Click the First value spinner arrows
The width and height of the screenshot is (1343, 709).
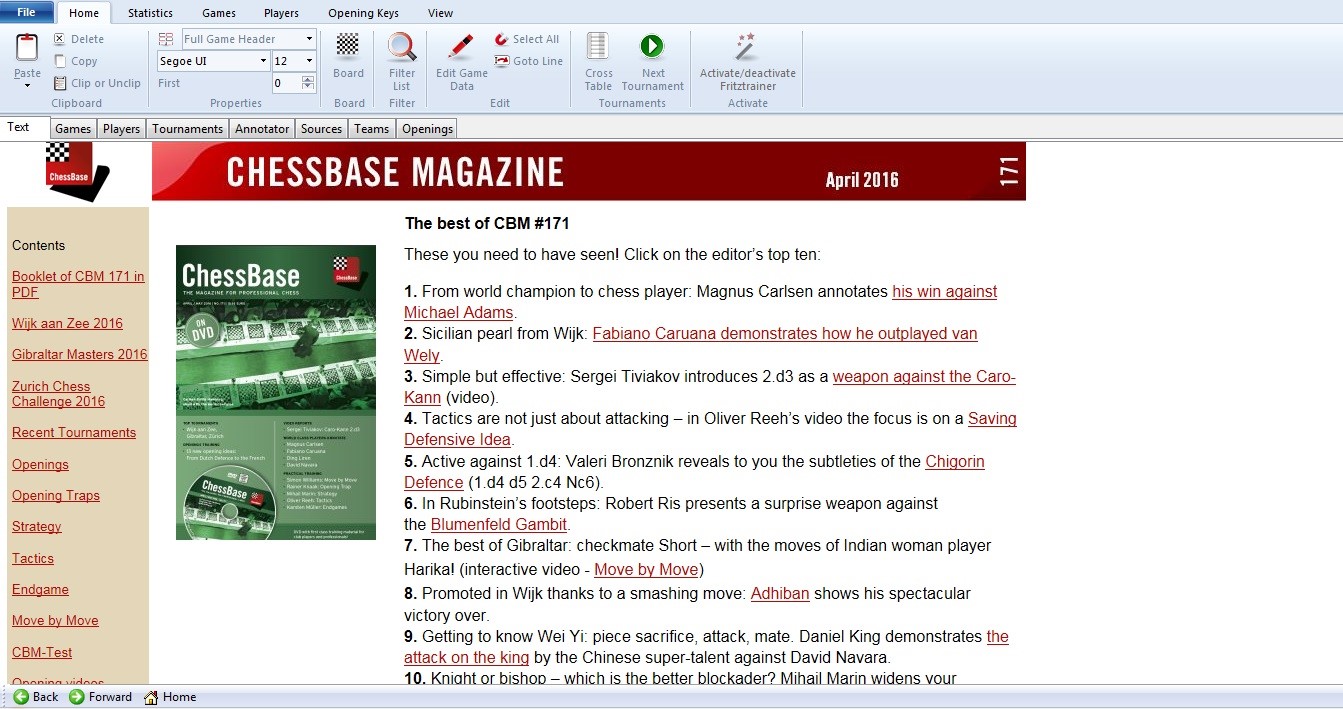pos(309,83)
